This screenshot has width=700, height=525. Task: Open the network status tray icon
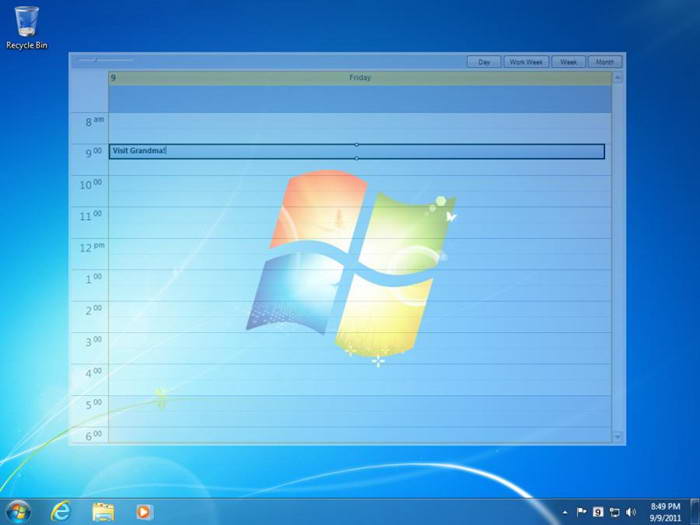pyautogui.click(x=615, y=512)
